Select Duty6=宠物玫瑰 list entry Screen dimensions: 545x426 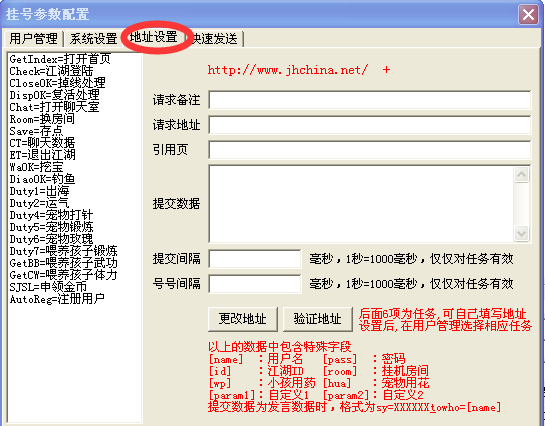(51, 239)
